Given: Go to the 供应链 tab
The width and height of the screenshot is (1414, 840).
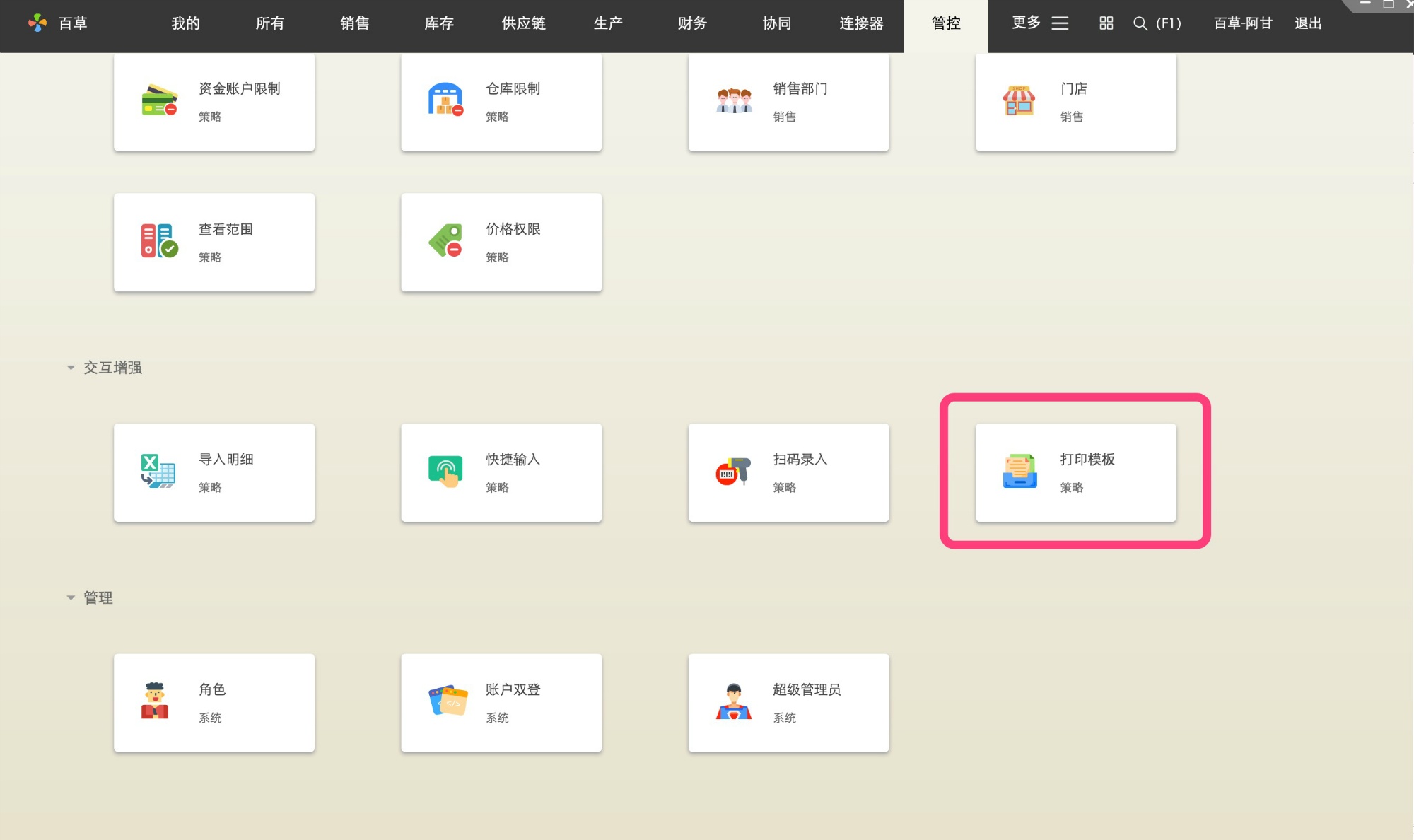Looking at the screenshot, I should pyautogui.click(x=524, y=23).
